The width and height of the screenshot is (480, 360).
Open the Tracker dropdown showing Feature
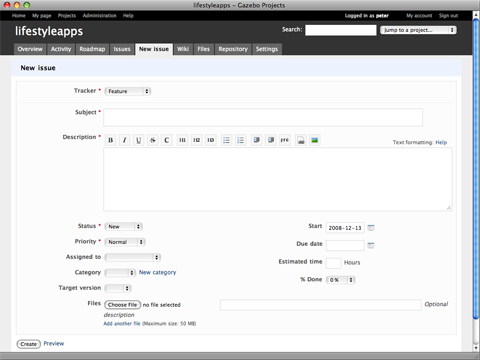point(128,91)
